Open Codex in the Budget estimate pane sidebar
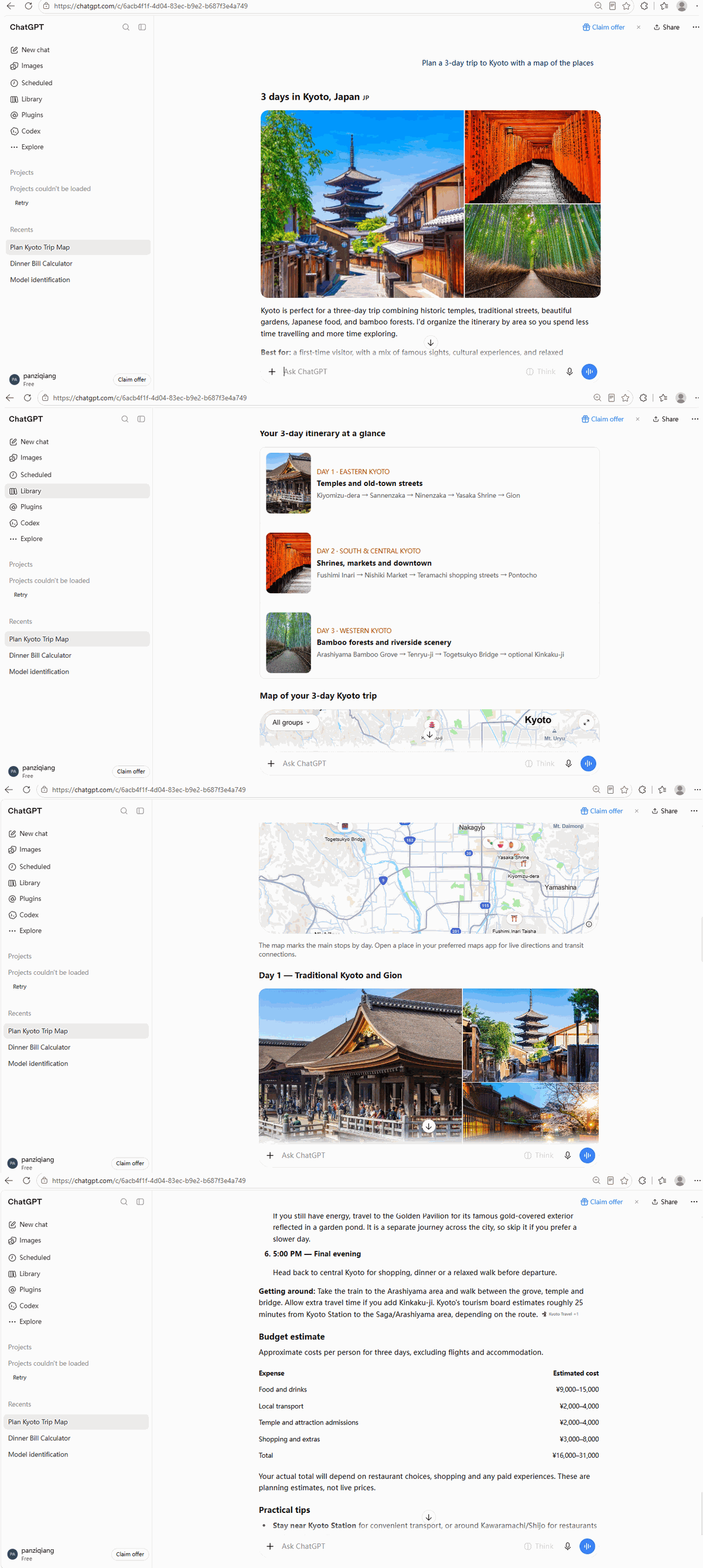703x1568 pixels. pos(29,1305)
